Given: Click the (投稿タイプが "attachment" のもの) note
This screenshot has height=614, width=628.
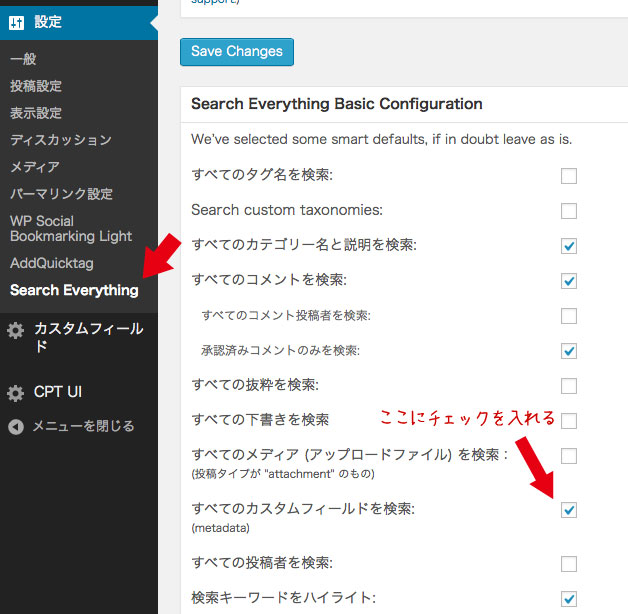Looking at the screenshot, I should pos(283,474).
